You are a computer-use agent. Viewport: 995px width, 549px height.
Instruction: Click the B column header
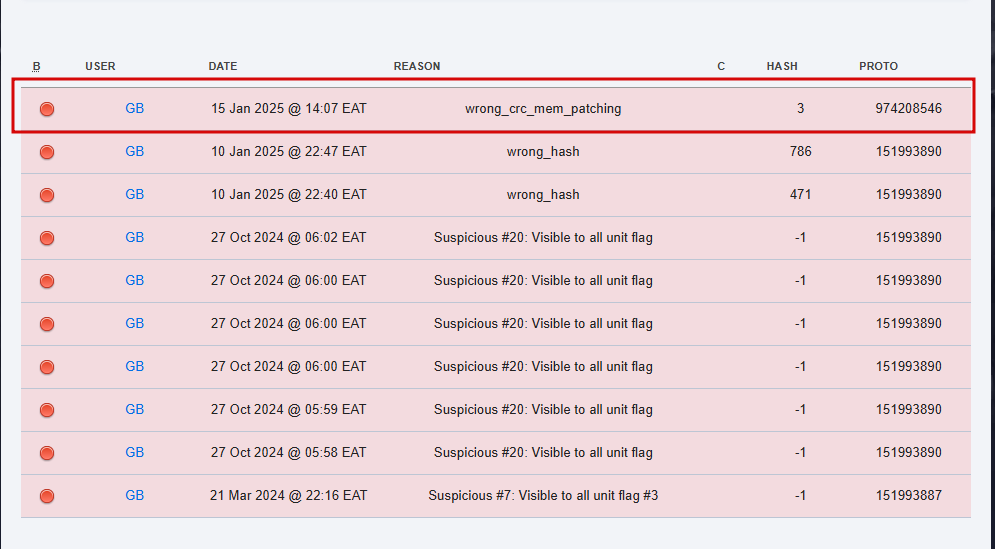(36, 66)
